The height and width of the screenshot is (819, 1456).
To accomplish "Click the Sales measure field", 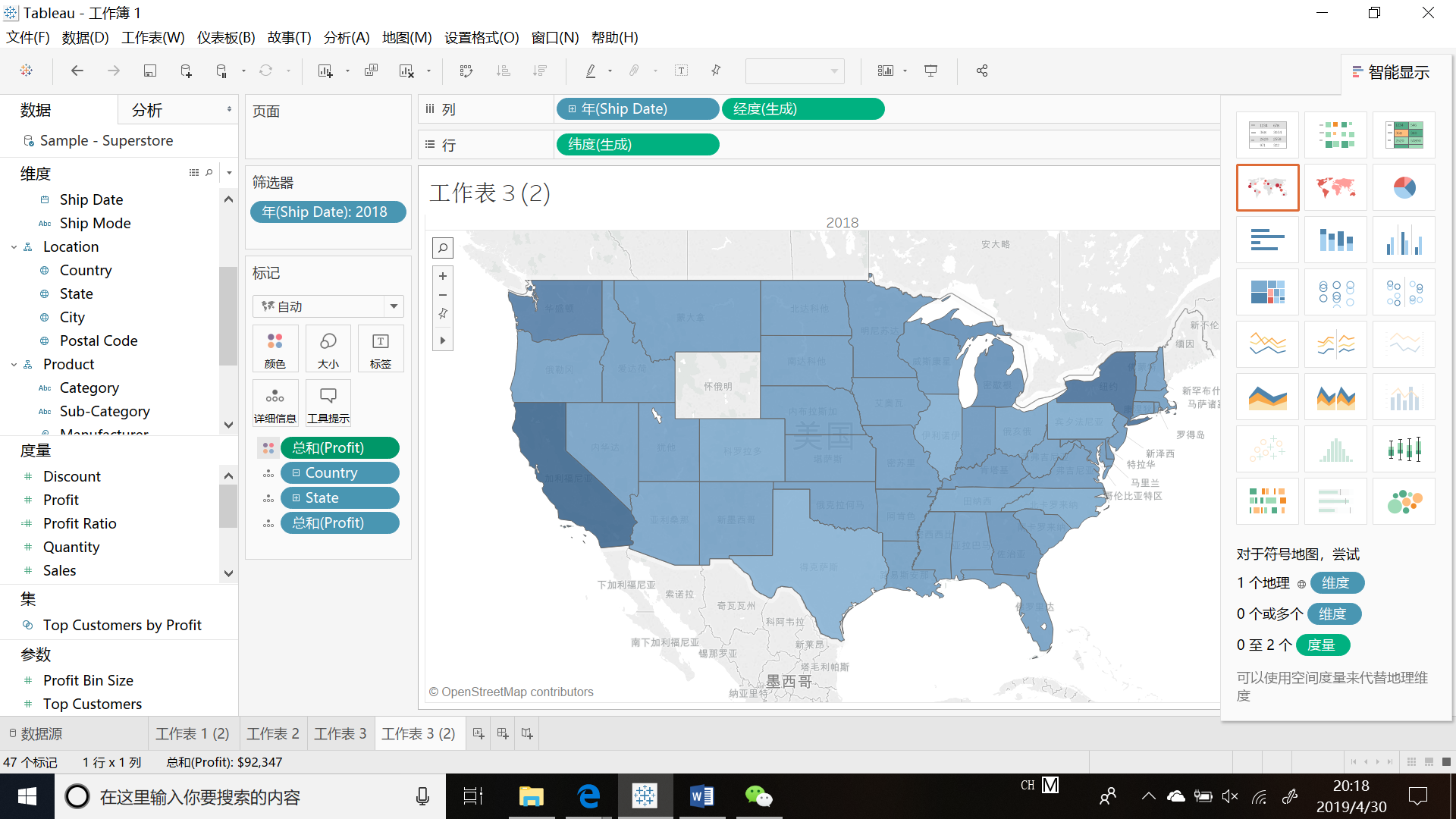I will coord(59,570).
